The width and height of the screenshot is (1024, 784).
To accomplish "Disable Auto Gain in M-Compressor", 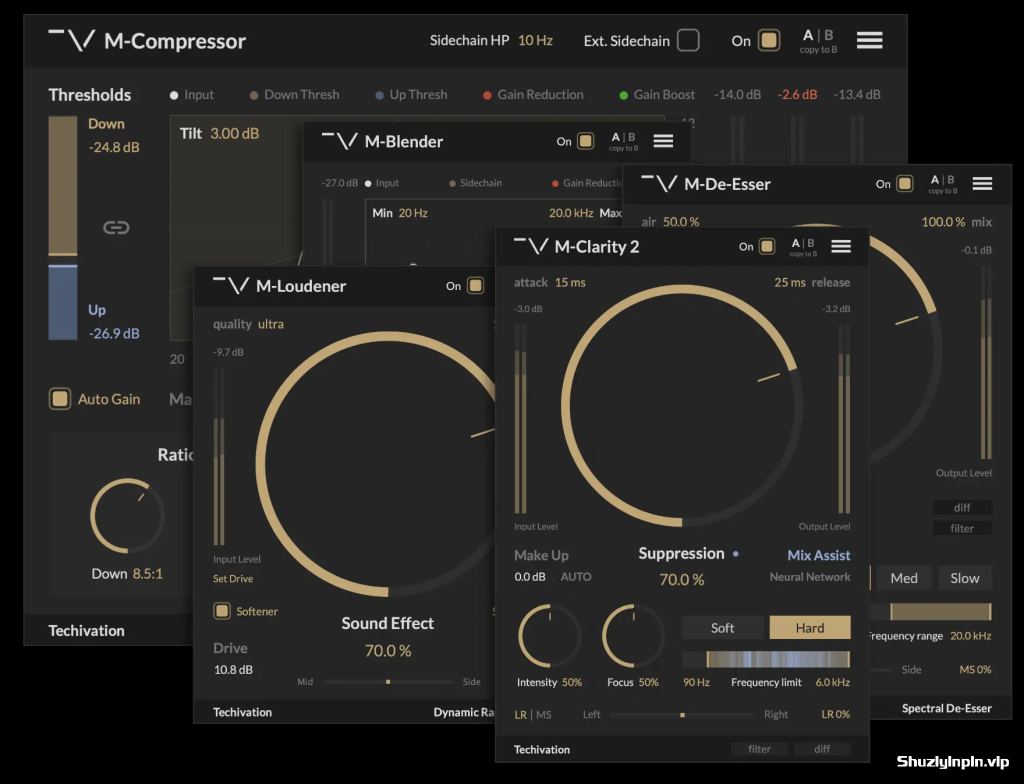I will (x=60, y=399).
